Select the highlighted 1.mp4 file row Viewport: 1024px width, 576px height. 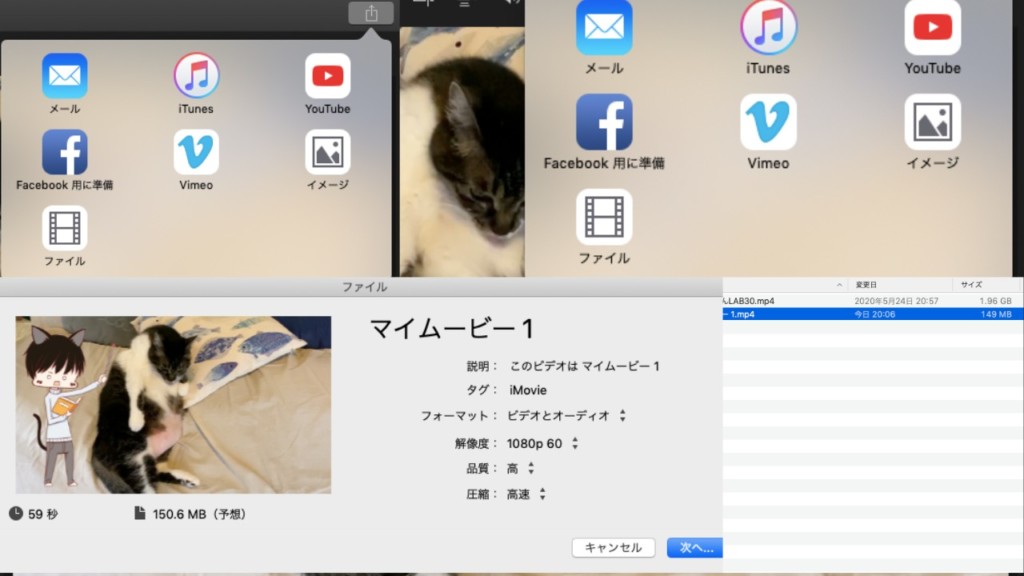tap(872, 314)
